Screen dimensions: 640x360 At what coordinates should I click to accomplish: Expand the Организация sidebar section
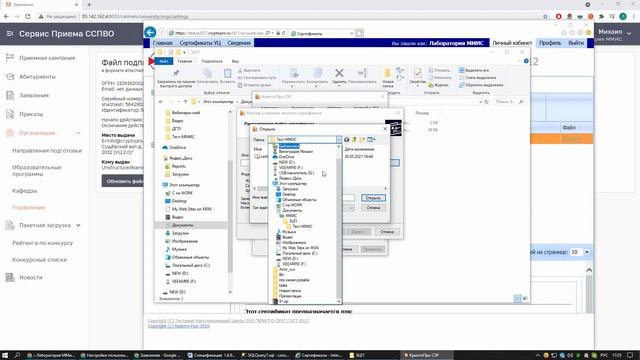click(x=78, y=133)
